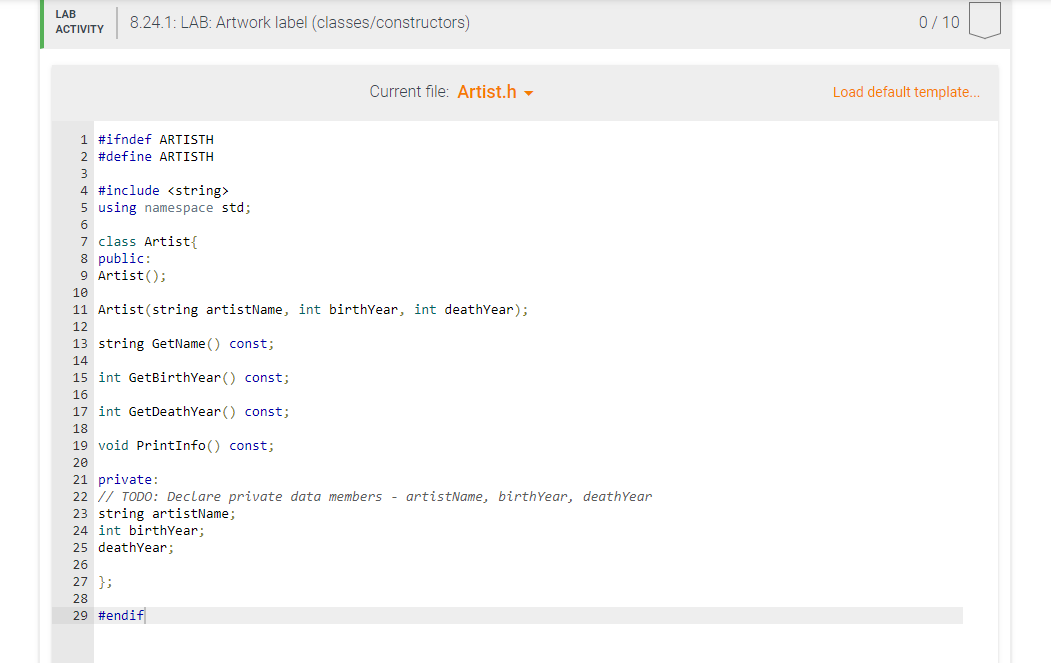This screenshot has width=1051, height=663.
Task: Click line number 11 in gutter
Action: click(80, 310)
